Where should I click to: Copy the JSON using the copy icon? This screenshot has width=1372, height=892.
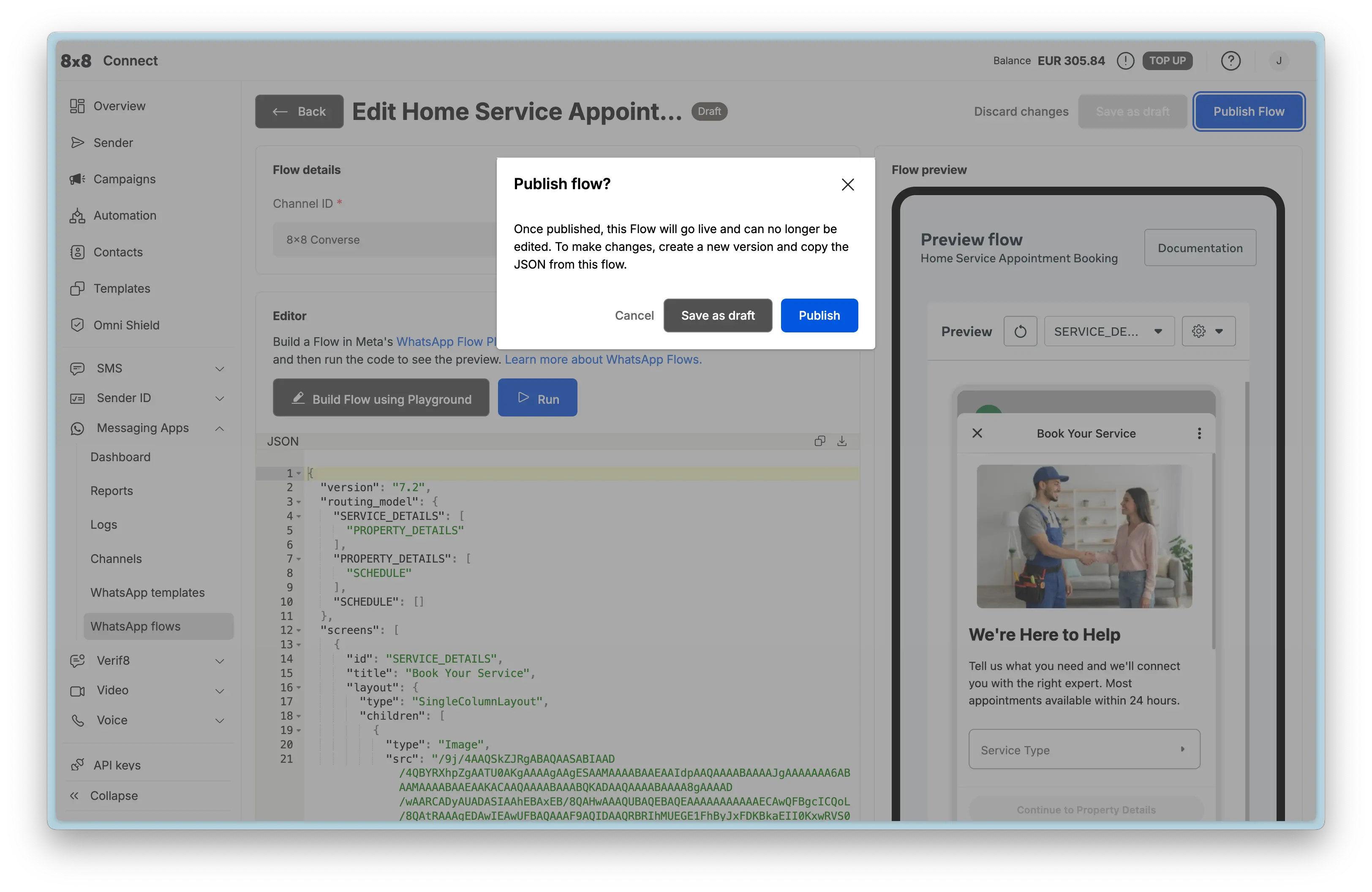(x=819, y=441)
